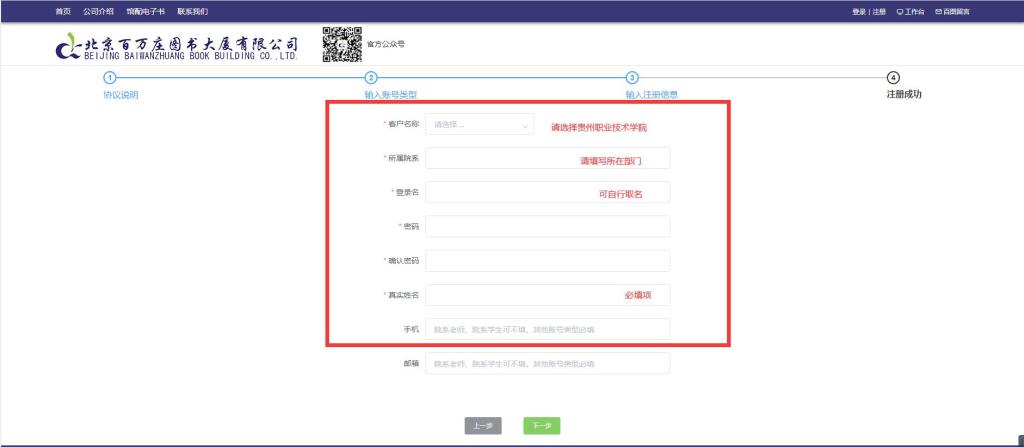This screenshot has width=1024, height=447.
Task: Open 公司介绍 in top navigation
Action: point(98,11)
